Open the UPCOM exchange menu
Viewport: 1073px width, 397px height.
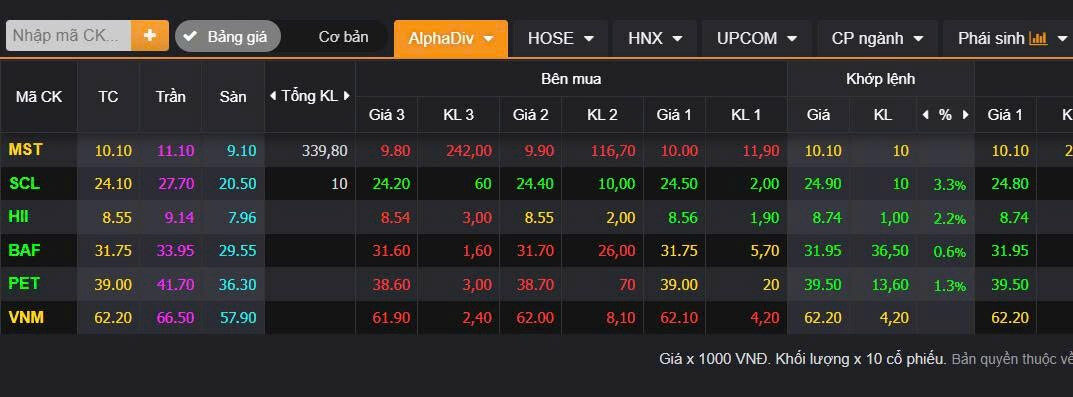coord(757,38)
